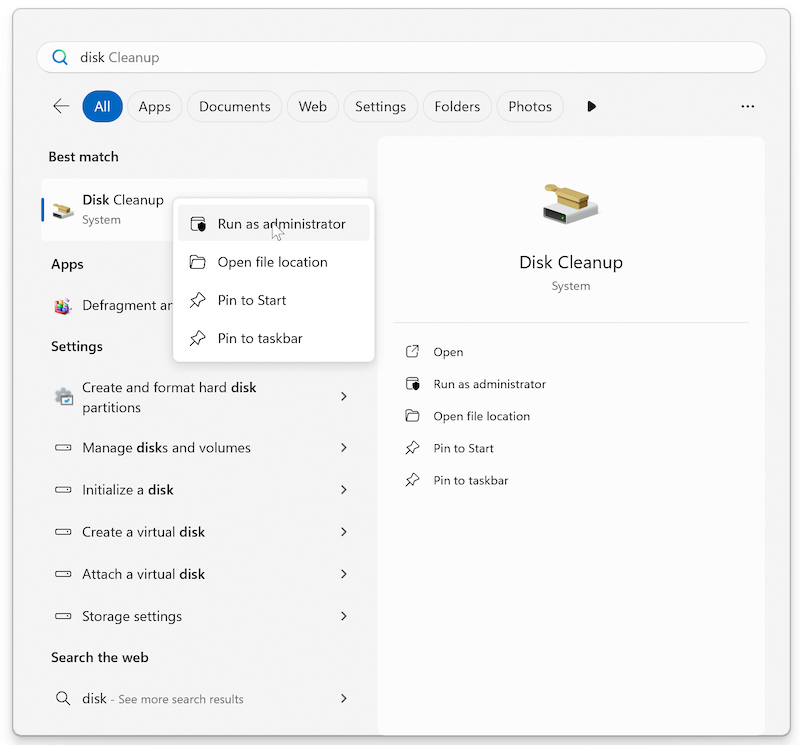Click the large Disk Cleanup icon in preview pane
Viewport: 800px width, 745px height.
tap(571, 204)
